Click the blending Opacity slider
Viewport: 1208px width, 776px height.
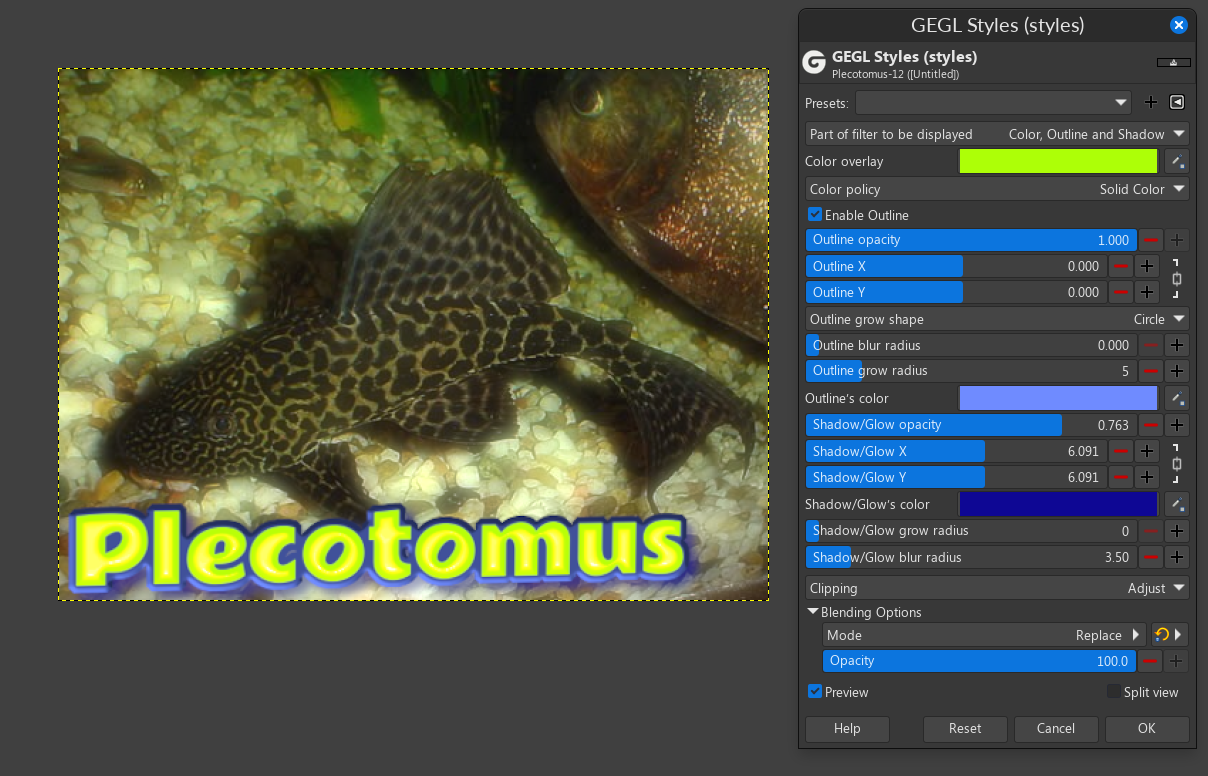(x=980, y=661)
